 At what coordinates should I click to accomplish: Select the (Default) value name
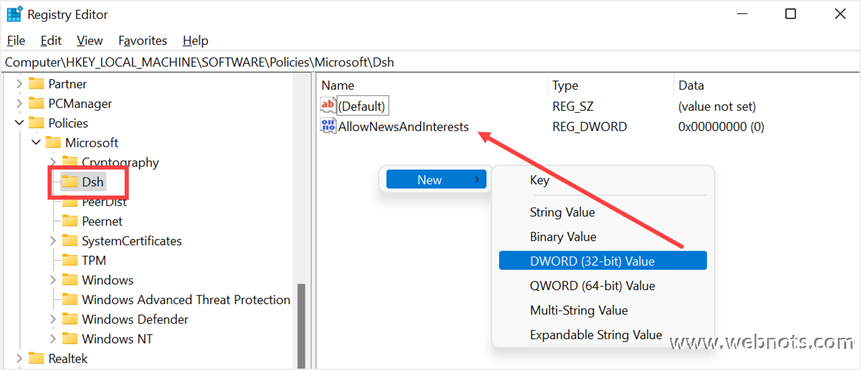click(x=362, y=105)
